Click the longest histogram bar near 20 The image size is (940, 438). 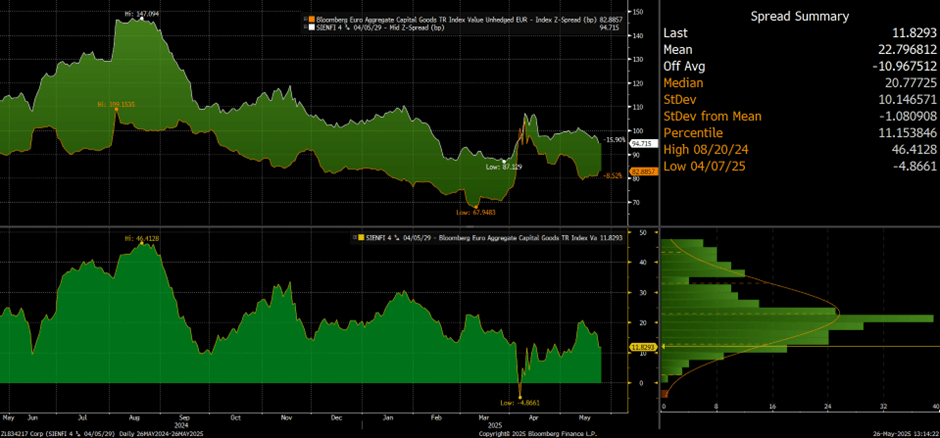coord(798,318)
